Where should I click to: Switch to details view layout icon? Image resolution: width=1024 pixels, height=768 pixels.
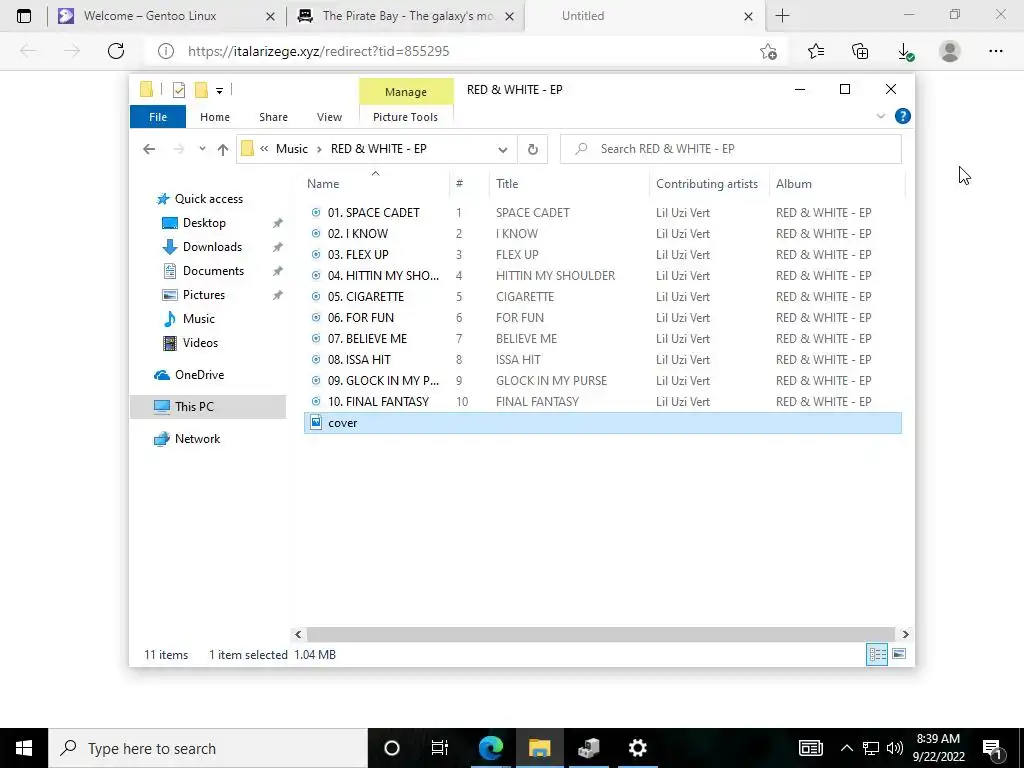tap(876, 654)
